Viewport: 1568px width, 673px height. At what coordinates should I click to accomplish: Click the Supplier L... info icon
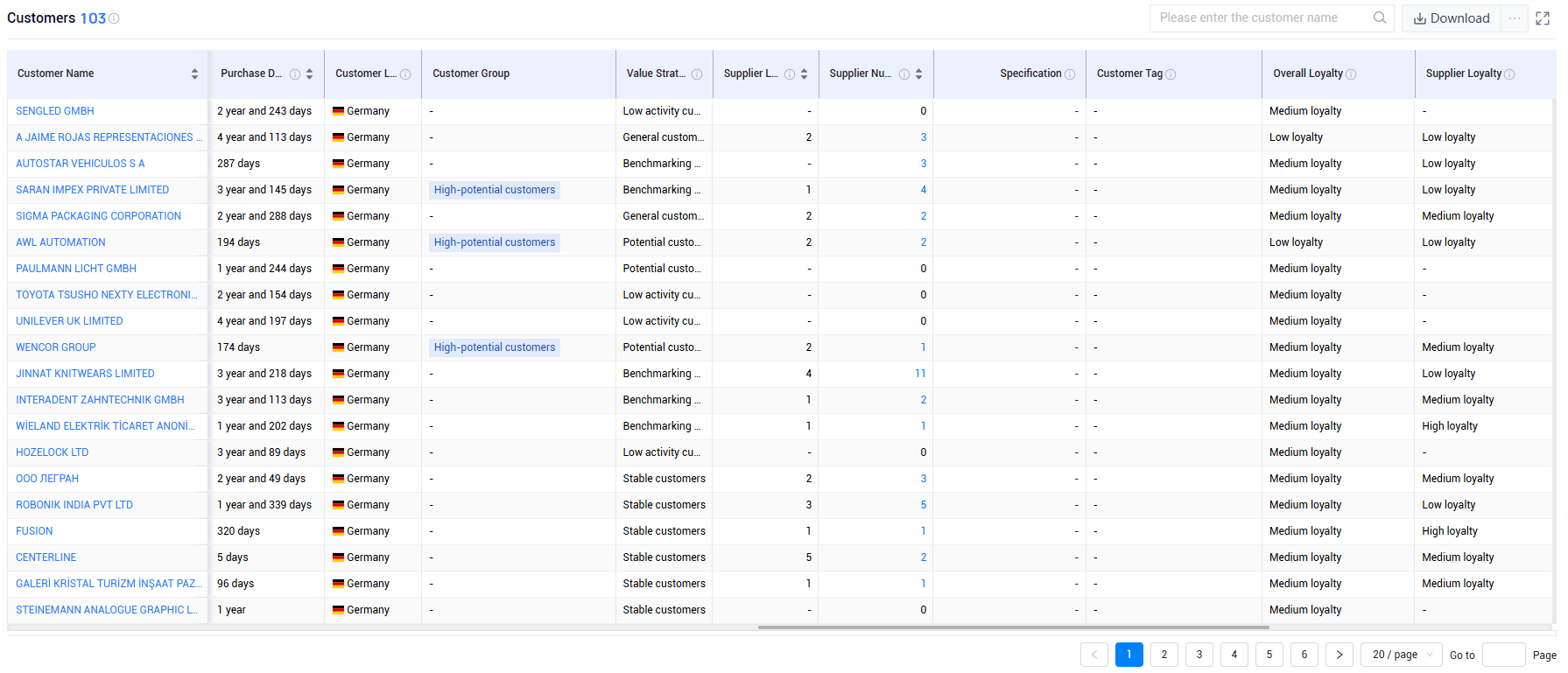(x=790, y=74)
